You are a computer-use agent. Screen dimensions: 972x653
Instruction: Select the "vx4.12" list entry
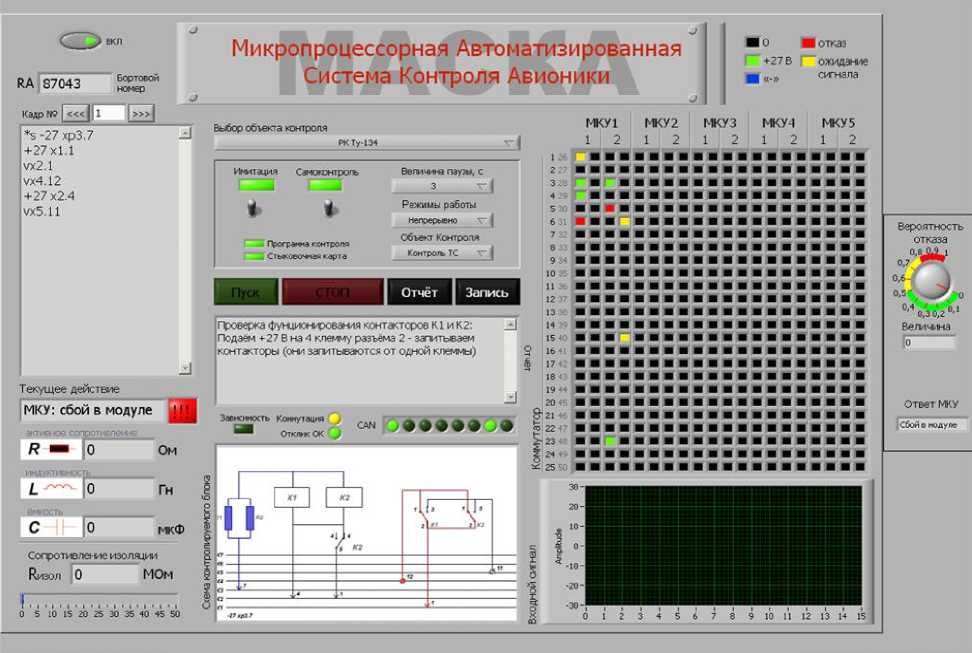45,181
